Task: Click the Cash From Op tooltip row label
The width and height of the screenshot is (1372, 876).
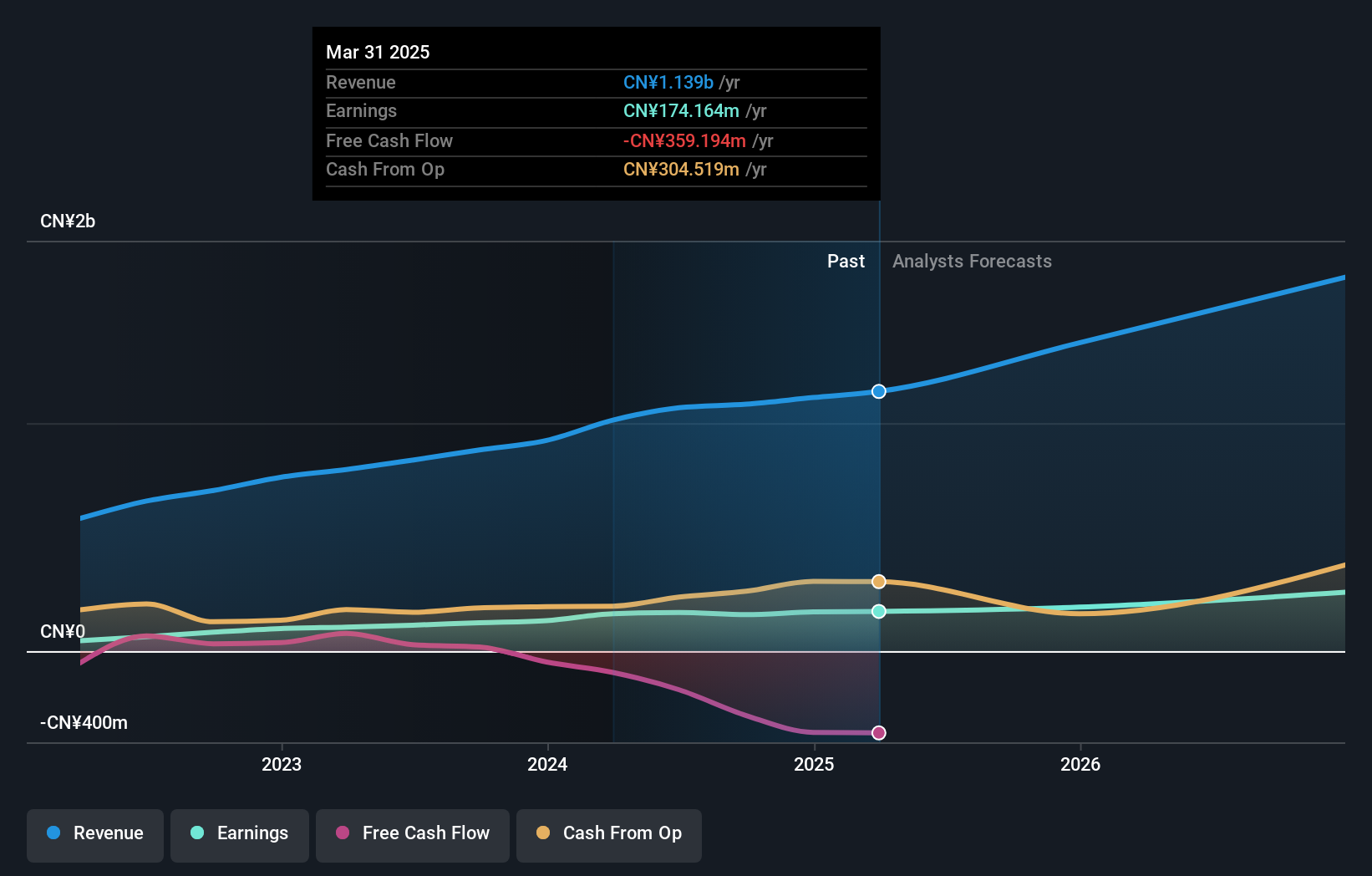Action: (x=385, y=170)
